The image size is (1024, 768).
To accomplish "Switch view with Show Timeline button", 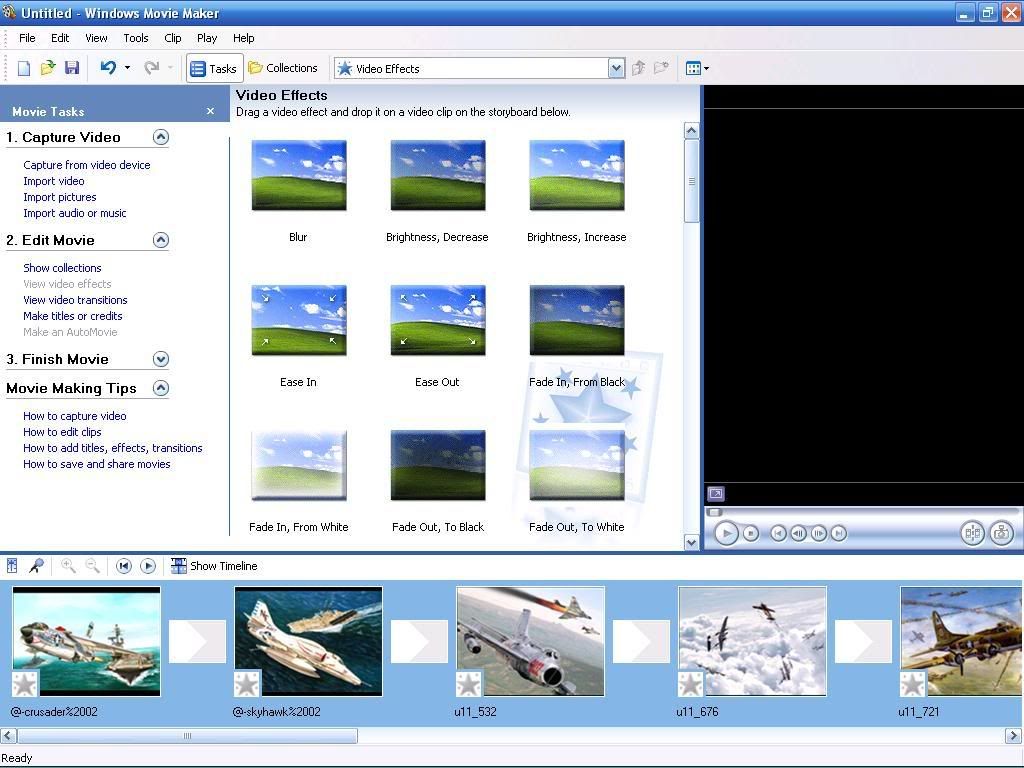I will 214,566.
